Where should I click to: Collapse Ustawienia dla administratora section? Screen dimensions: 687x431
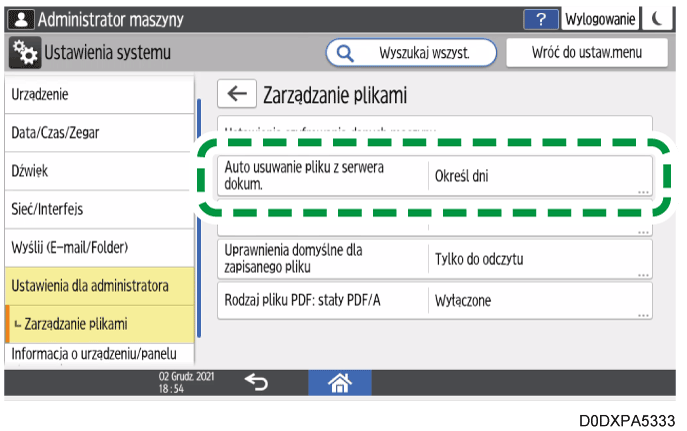(x=97, y=287)
